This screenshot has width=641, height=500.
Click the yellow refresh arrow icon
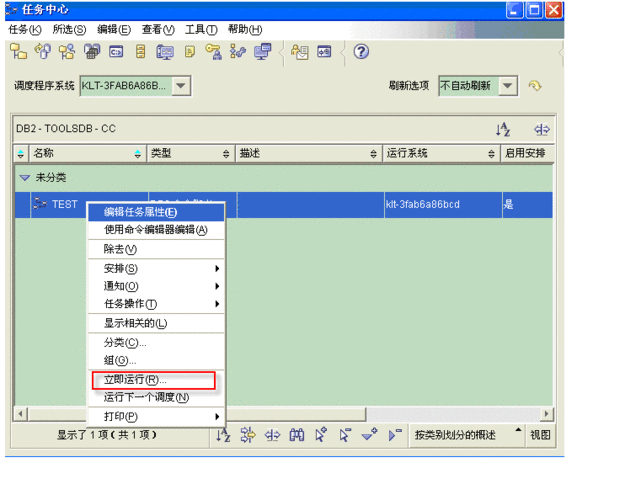coord(535,86)
